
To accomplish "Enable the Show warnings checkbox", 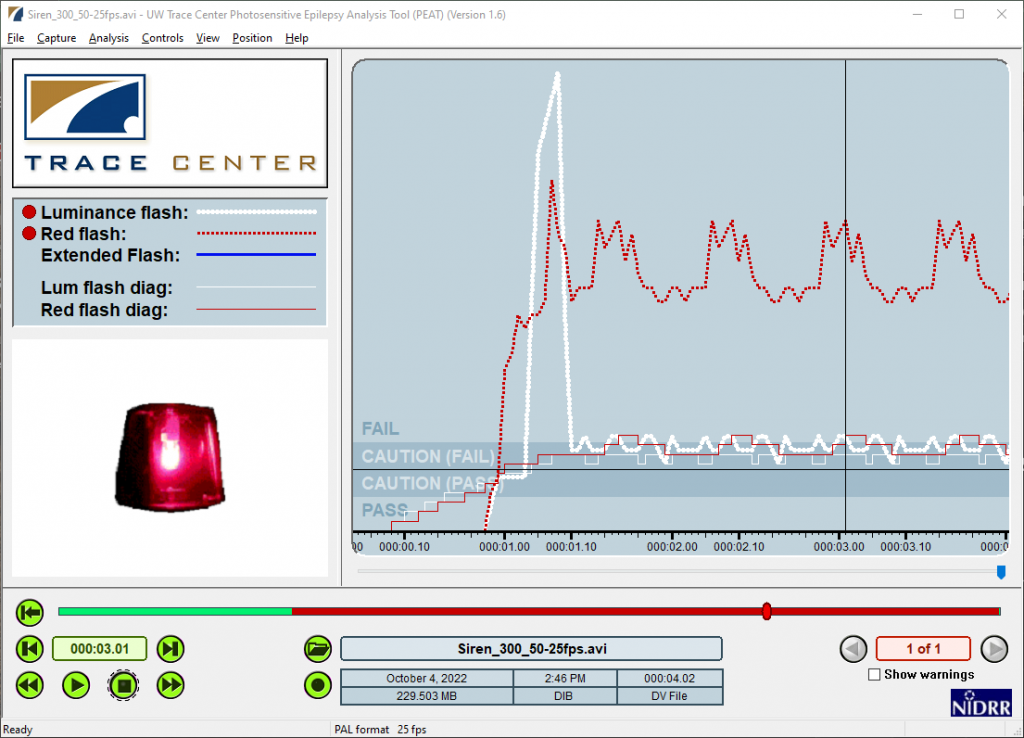I will (x=875, y=675).
